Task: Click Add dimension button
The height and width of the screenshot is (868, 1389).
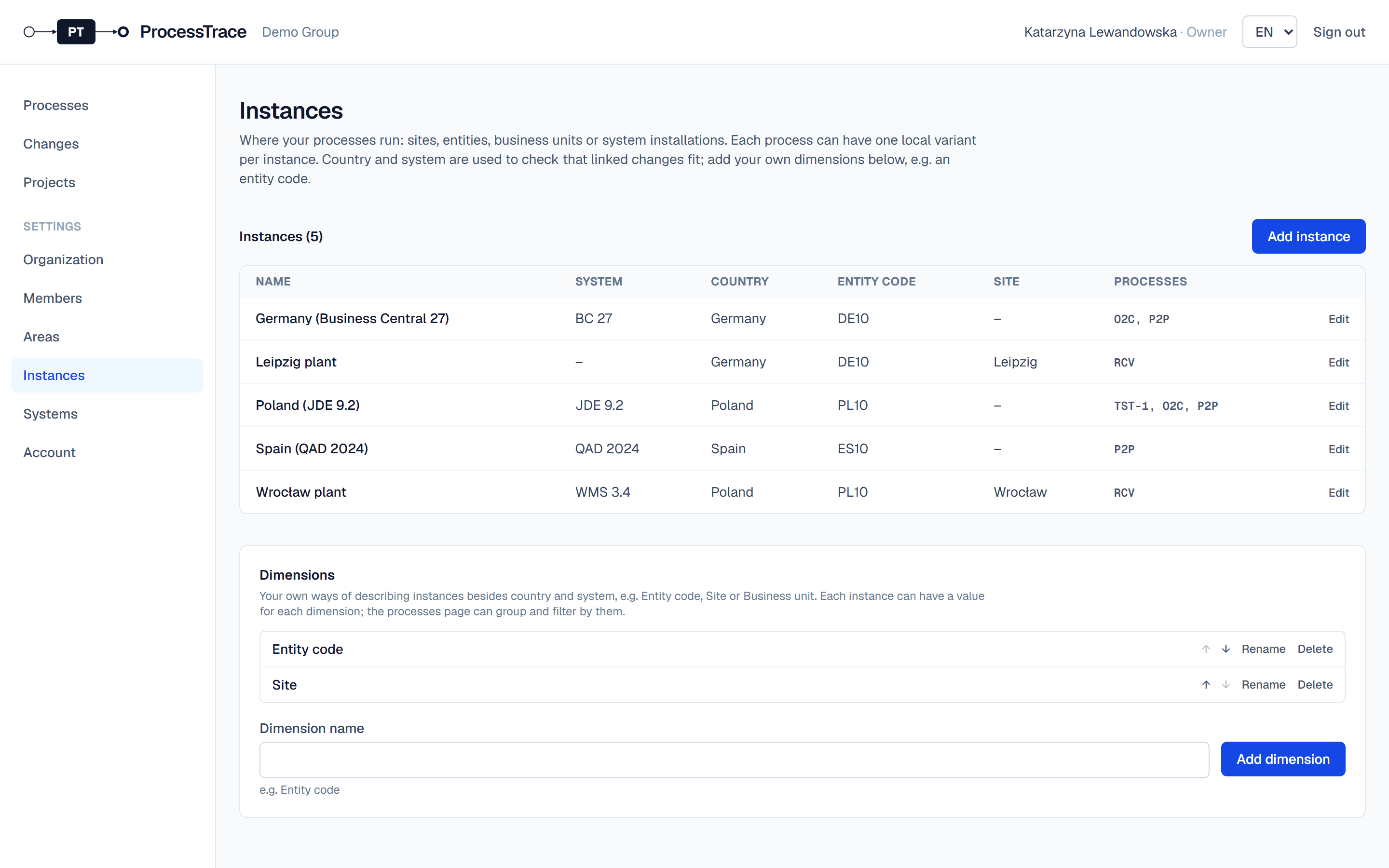Action: pos(1283,759)
